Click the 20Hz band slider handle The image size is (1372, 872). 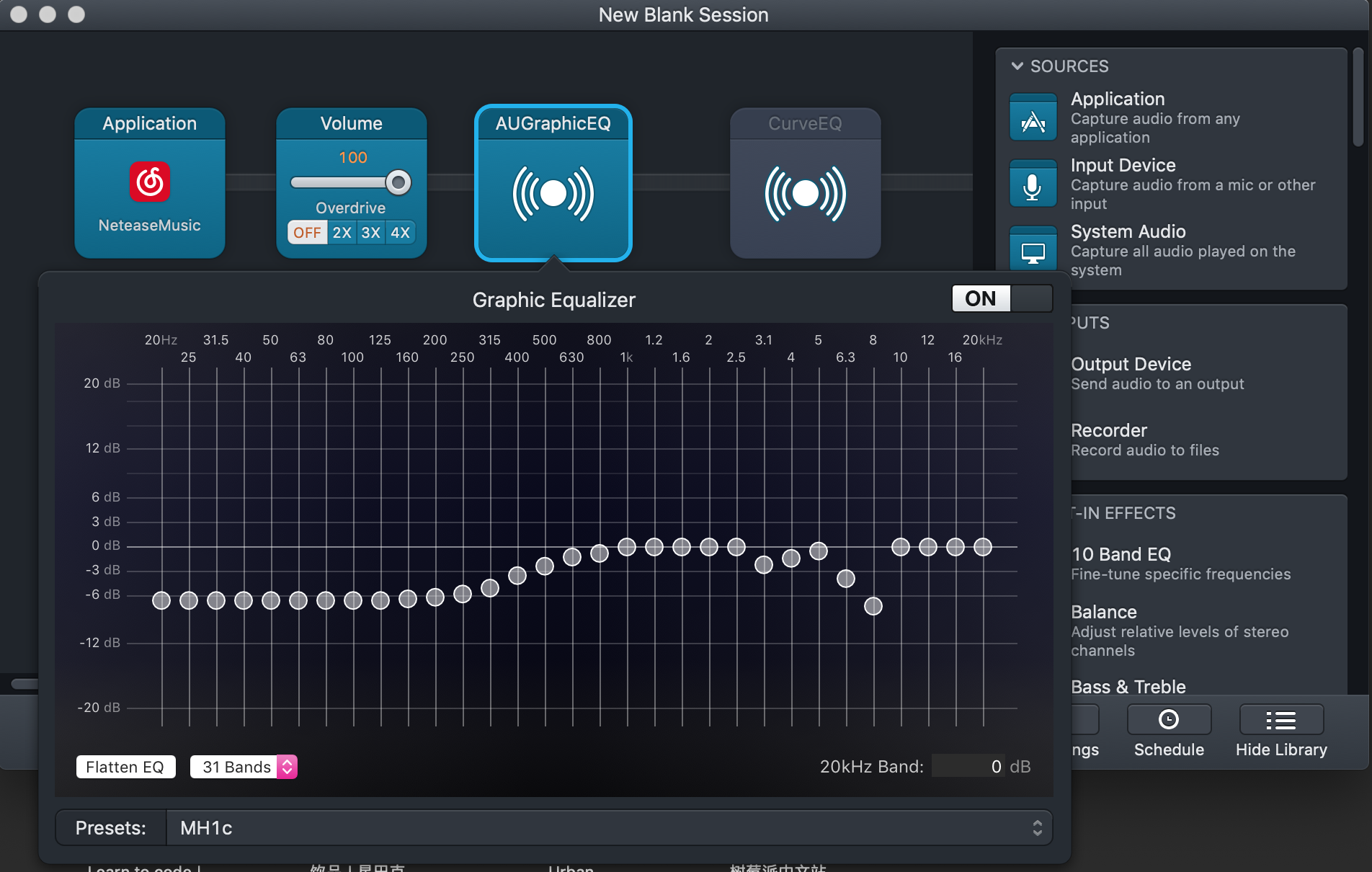coord(161,600)
